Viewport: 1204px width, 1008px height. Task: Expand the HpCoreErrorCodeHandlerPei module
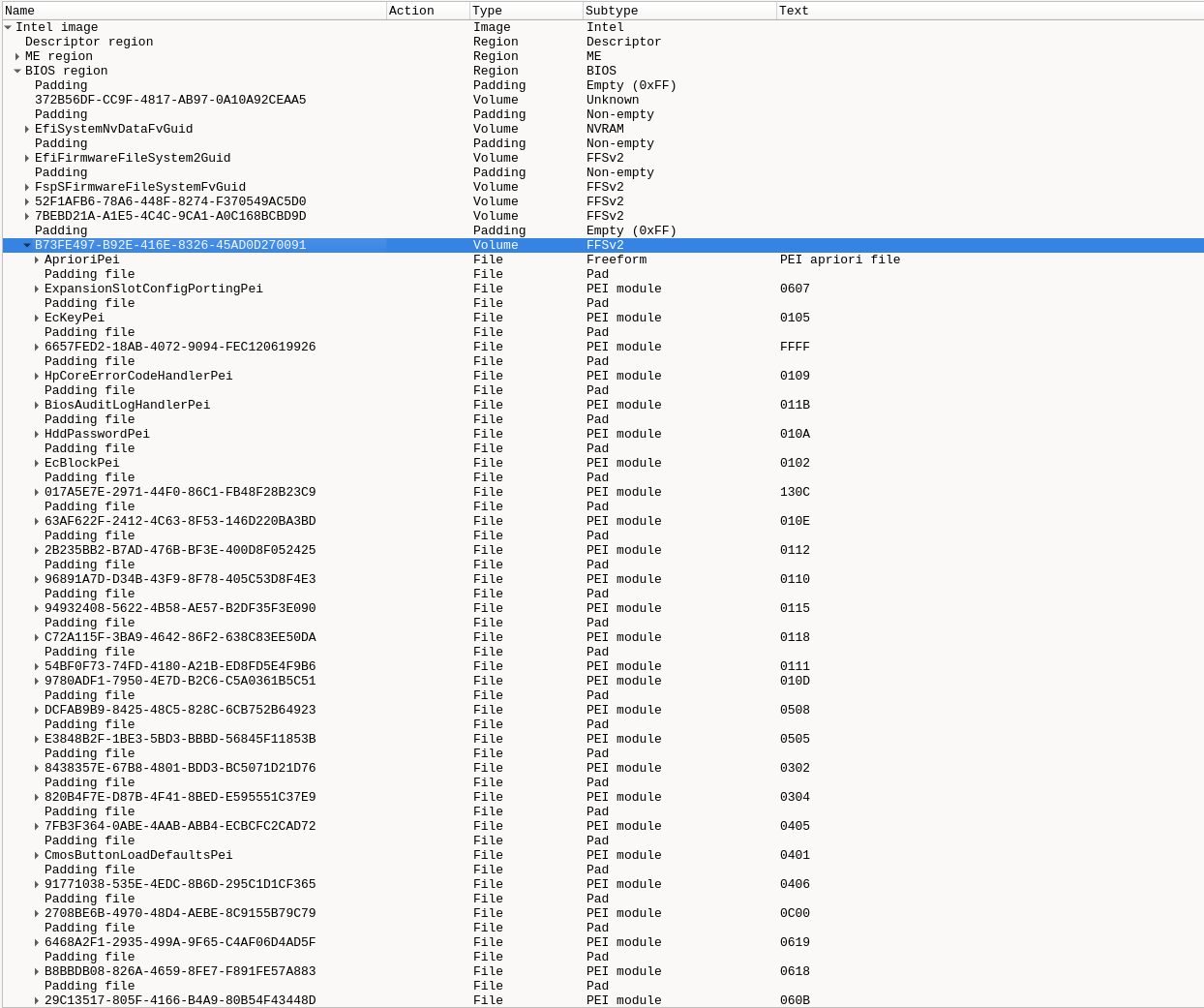coord(37,376)
